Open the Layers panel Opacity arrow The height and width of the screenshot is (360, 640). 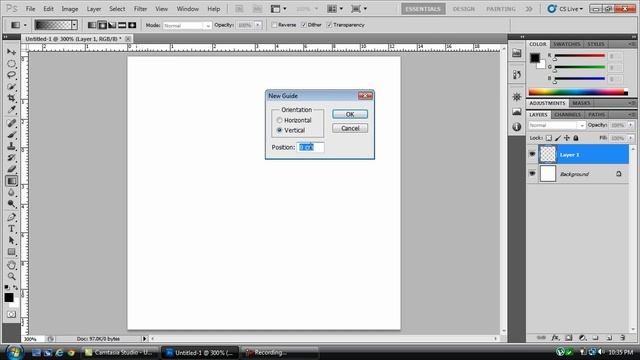(631, 125)
